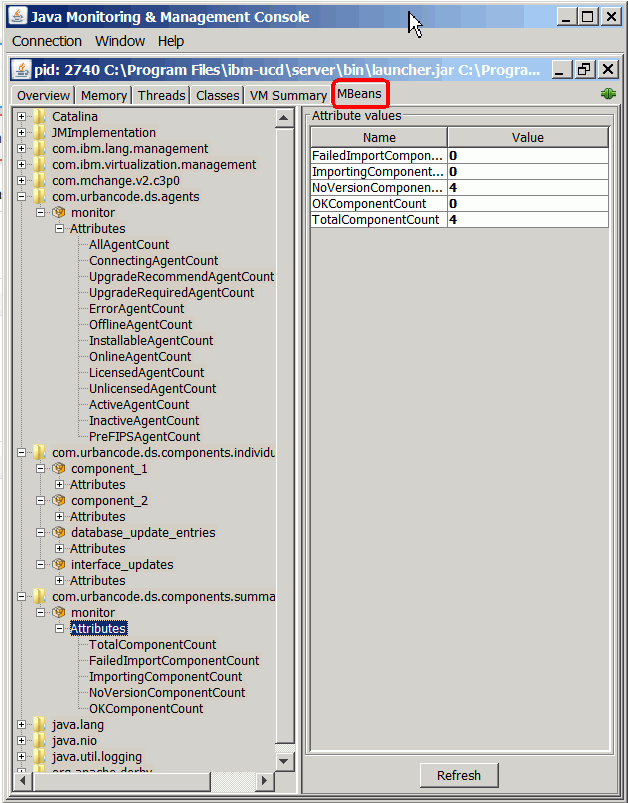
Task: Click the horizontal scroll left arrow
Action: point(22,781)
